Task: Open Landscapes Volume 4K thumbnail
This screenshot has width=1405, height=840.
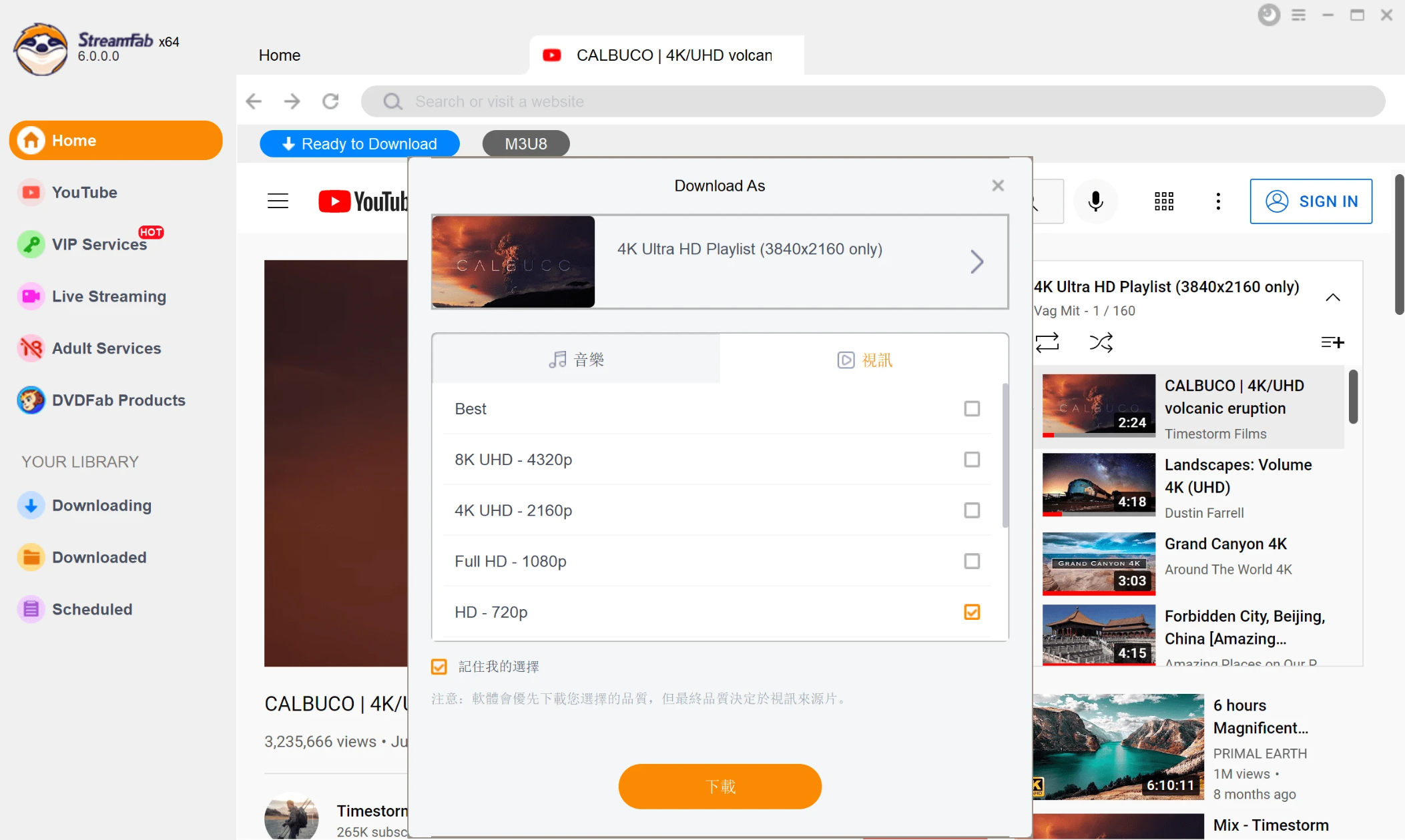Action: tap(1099, 485)
